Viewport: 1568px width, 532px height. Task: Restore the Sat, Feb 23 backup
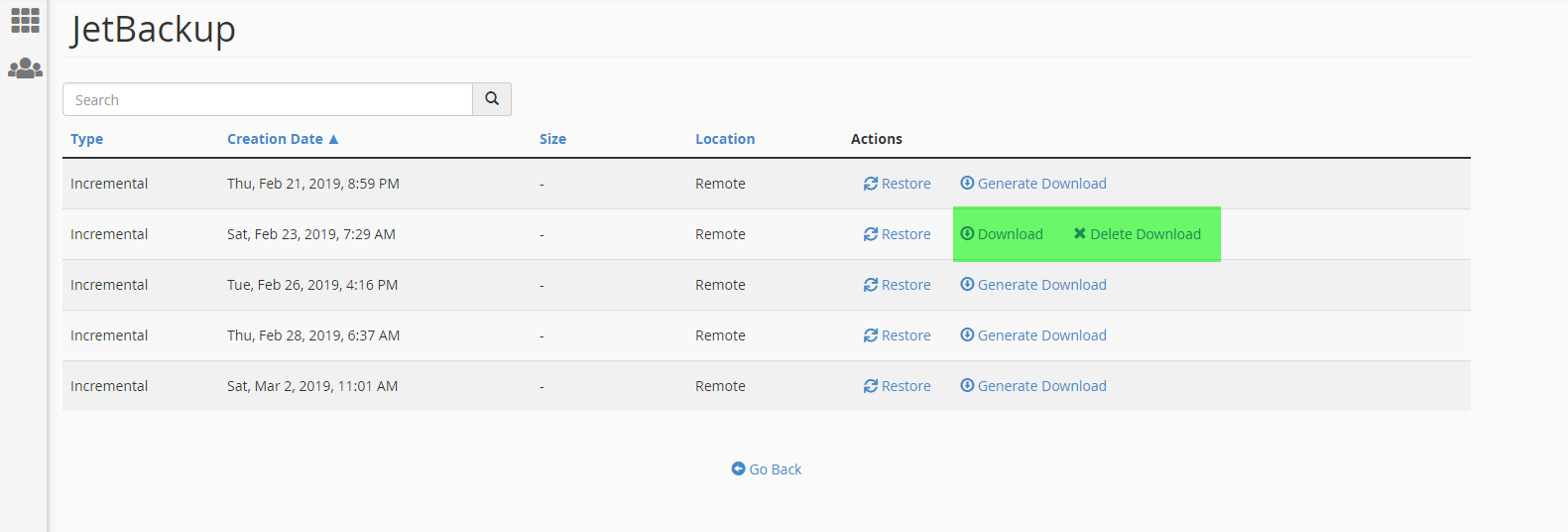pyautogui.click(x=898, y=234)
